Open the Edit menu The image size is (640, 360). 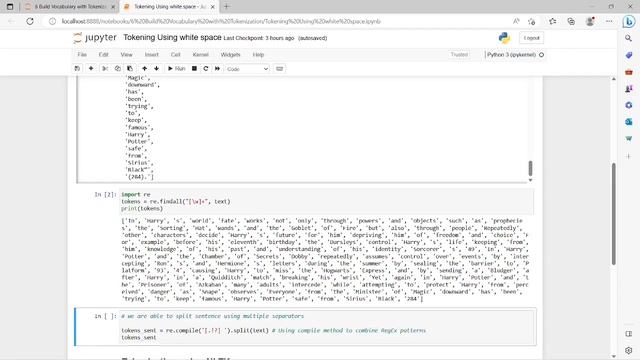coord(104,55)
